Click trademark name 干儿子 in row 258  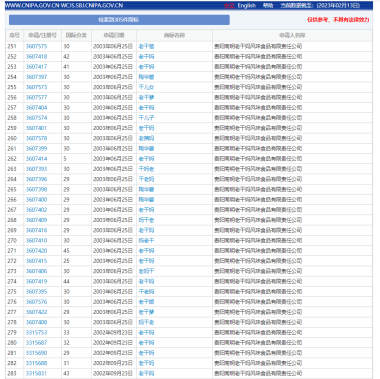146,118
